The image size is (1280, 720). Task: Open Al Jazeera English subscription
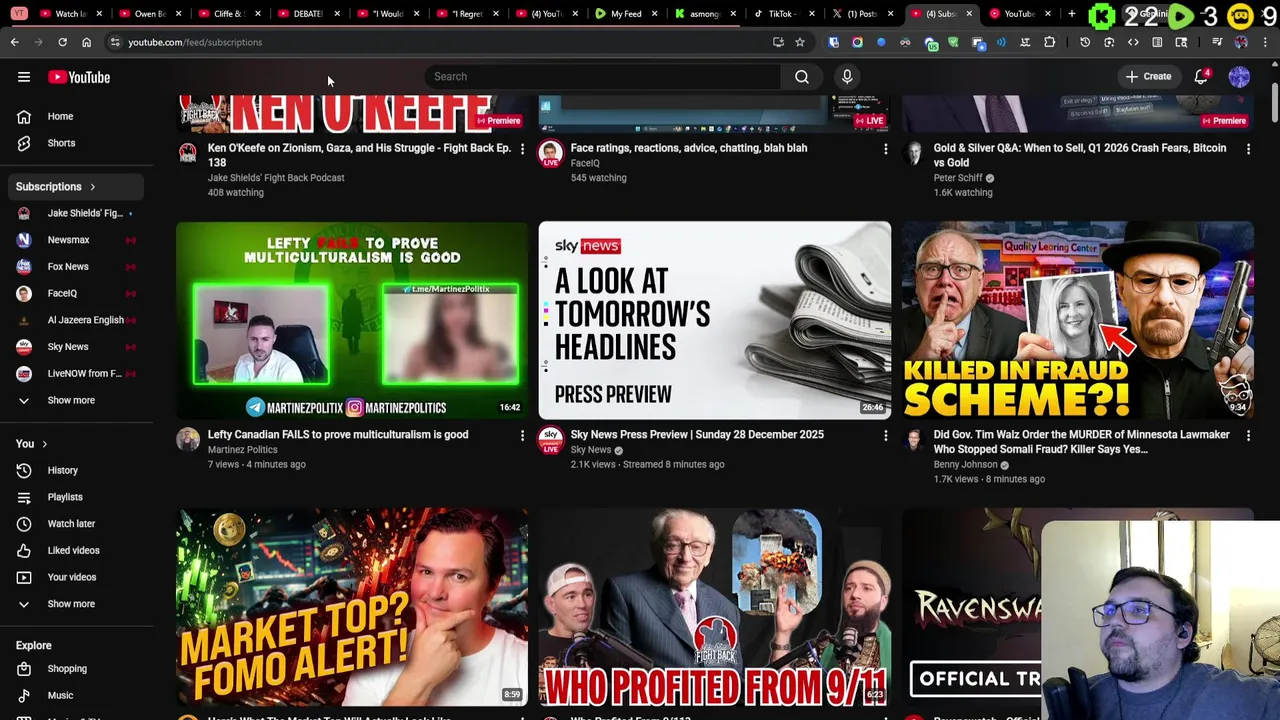[x=77, y=320]
